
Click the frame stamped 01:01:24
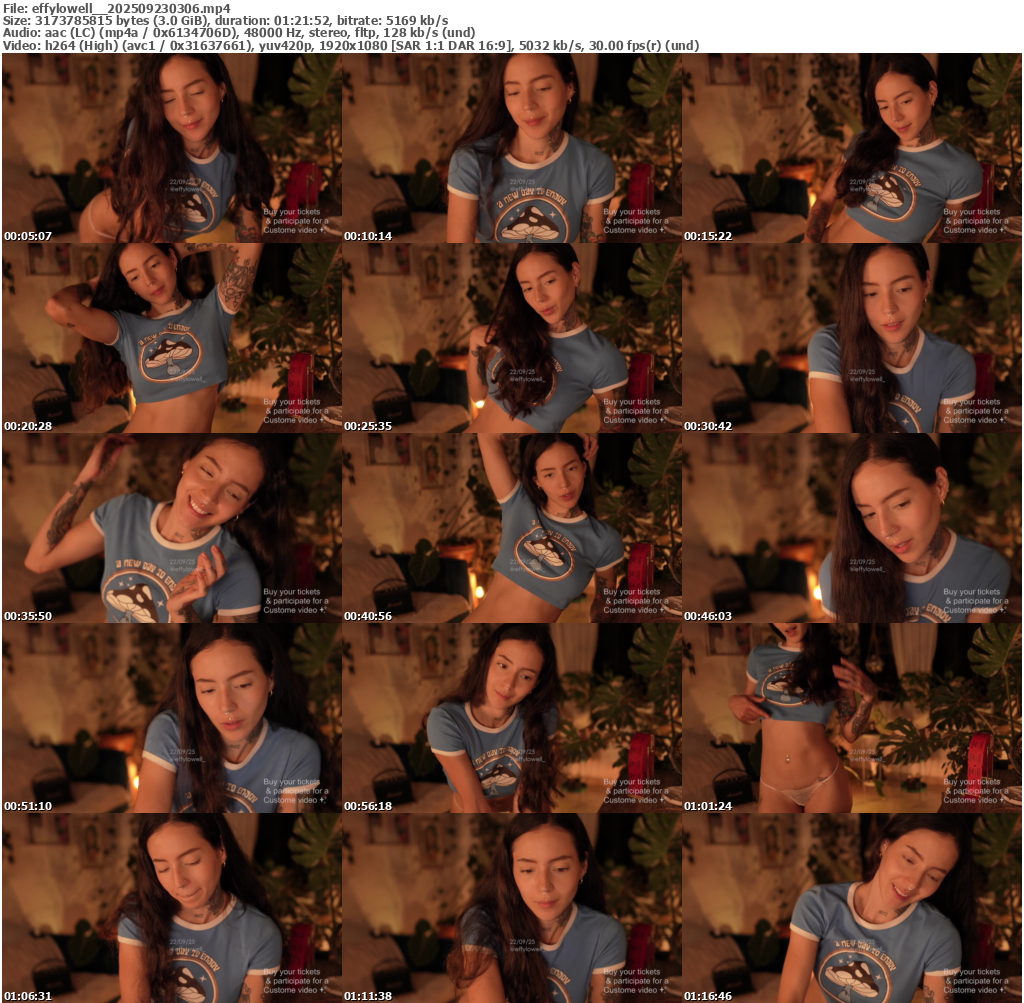[851, 718]
